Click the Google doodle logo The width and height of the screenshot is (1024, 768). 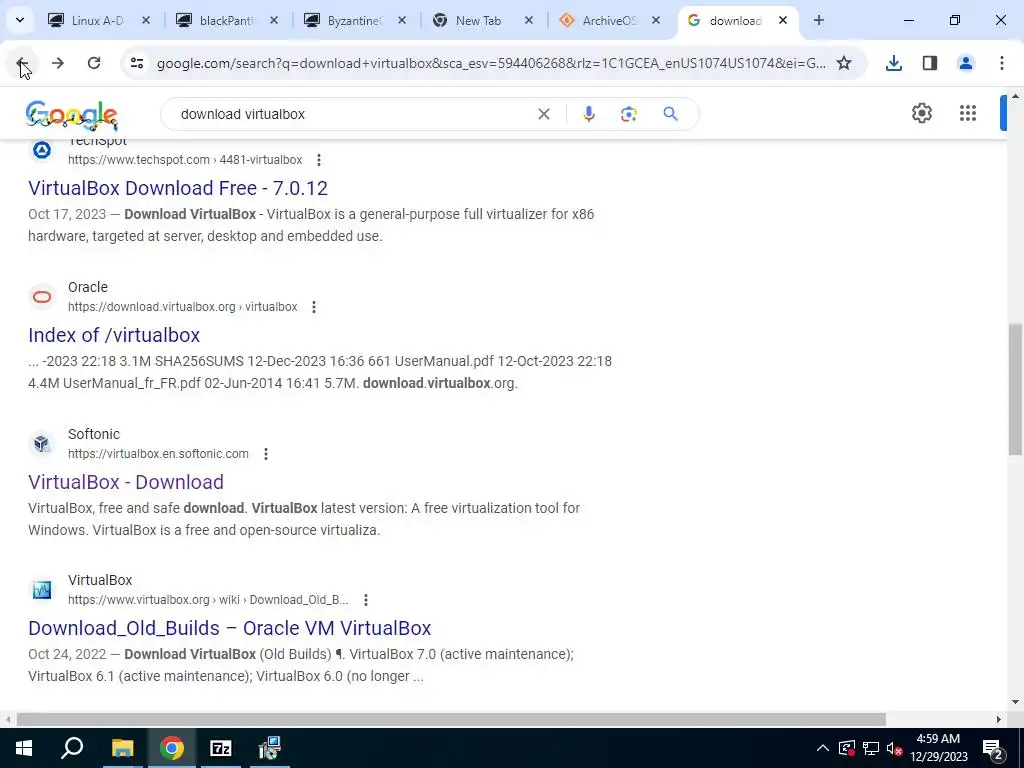(71, 116)
